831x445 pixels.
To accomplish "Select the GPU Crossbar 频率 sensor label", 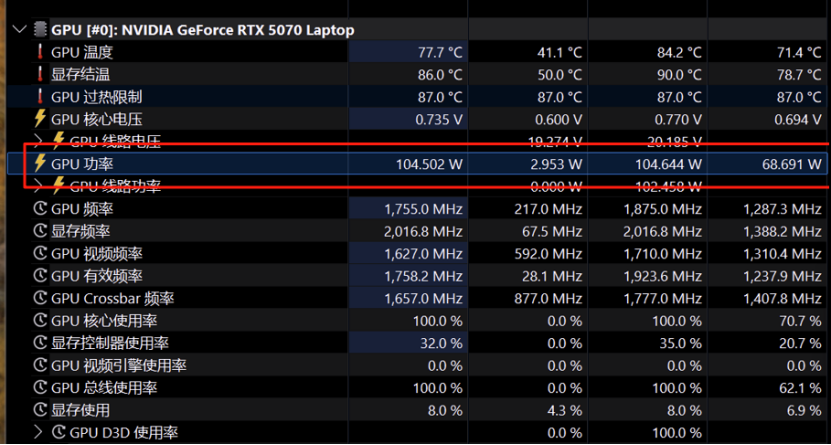I will (x=112, y=298).
